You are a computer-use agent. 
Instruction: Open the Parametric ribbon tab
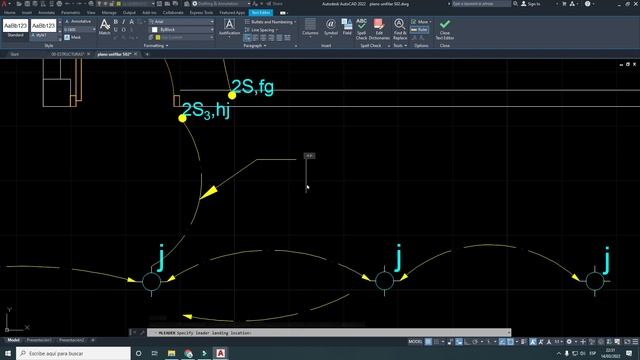pos(71,13)
